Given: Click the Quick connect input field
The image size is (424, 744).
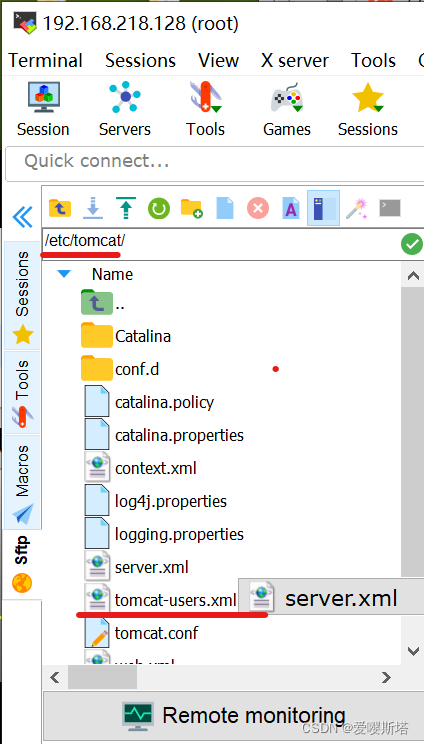Looking at the screenshot, I should click(x=214, y=162).
